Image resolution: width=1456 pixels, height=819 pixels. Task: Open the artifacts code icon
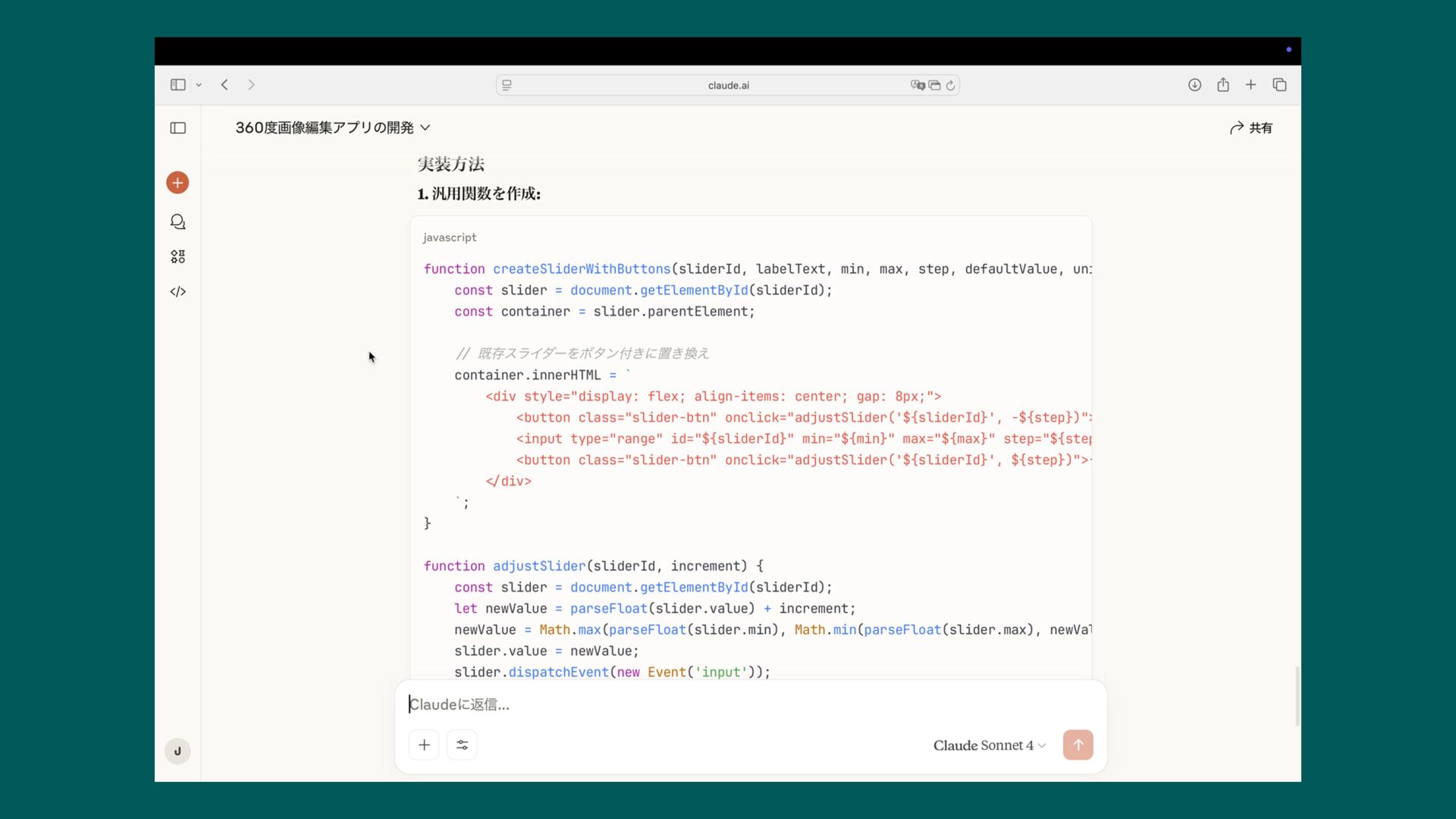click(177, 292)
